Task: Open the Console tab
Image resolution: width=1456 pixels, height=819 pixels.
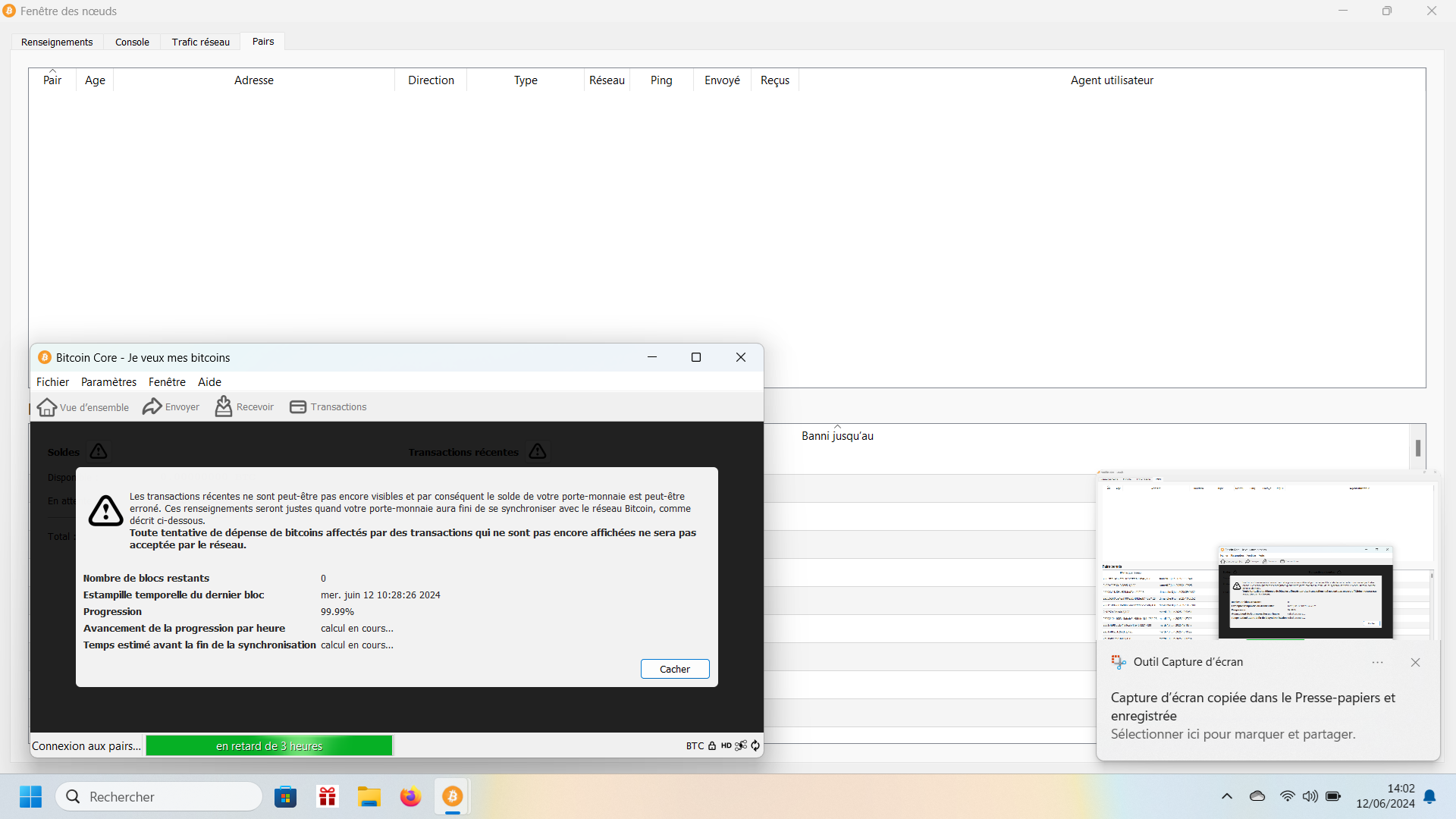Action: click(132, 42)
